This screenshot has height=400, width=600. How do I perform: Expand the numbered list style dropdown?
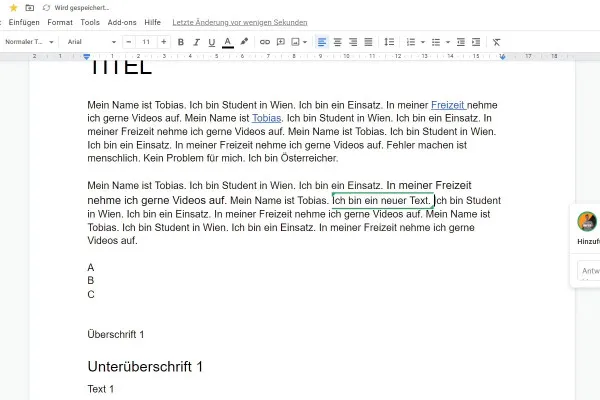(423, 42)
